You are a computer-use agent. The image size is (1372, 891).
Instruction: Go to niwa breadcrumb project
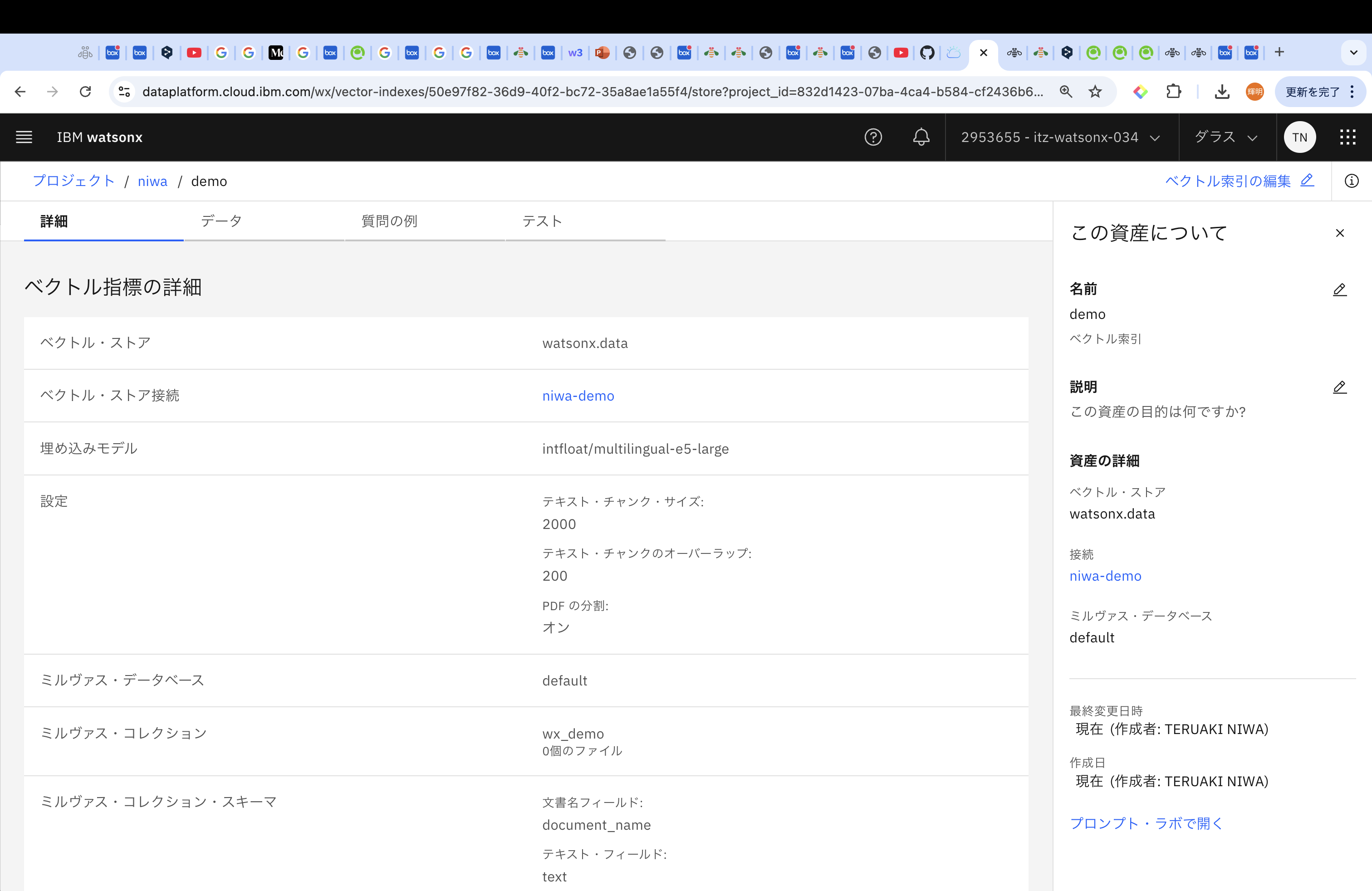pos(152,181)
